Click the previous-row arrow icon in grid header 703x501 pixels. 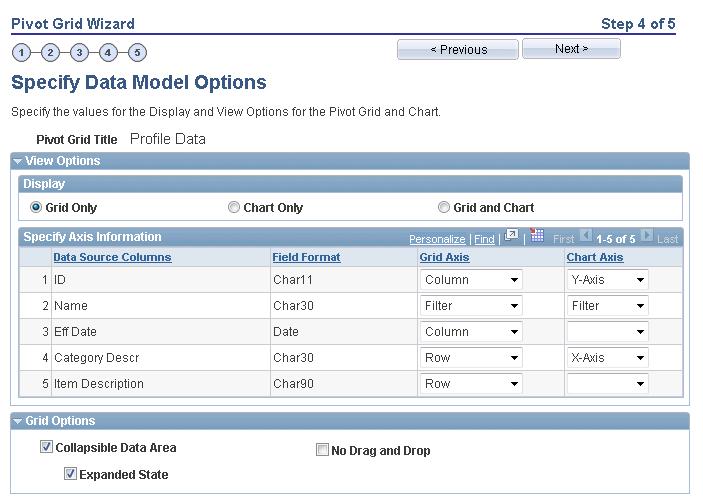pyautogui.click(x=586, y=235)
